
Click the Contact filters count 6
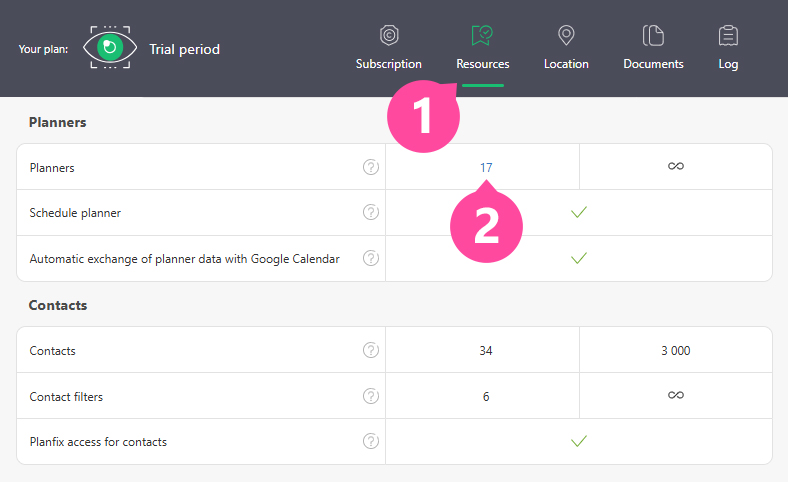(x=486, y=397)
